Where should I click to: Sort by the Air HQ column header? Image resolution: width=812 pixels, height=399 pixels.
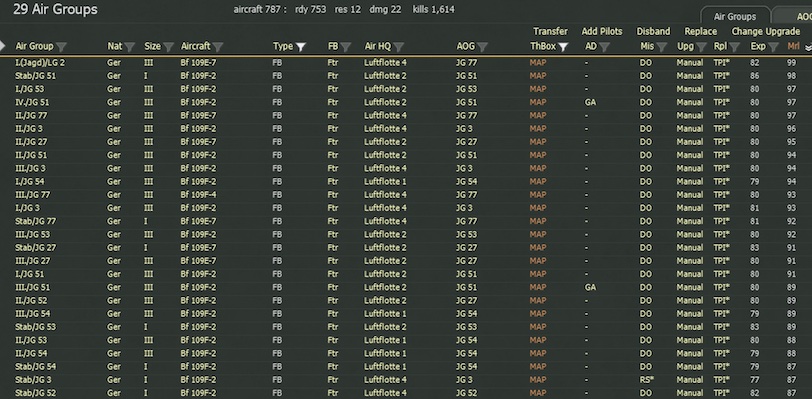point(378,46)
